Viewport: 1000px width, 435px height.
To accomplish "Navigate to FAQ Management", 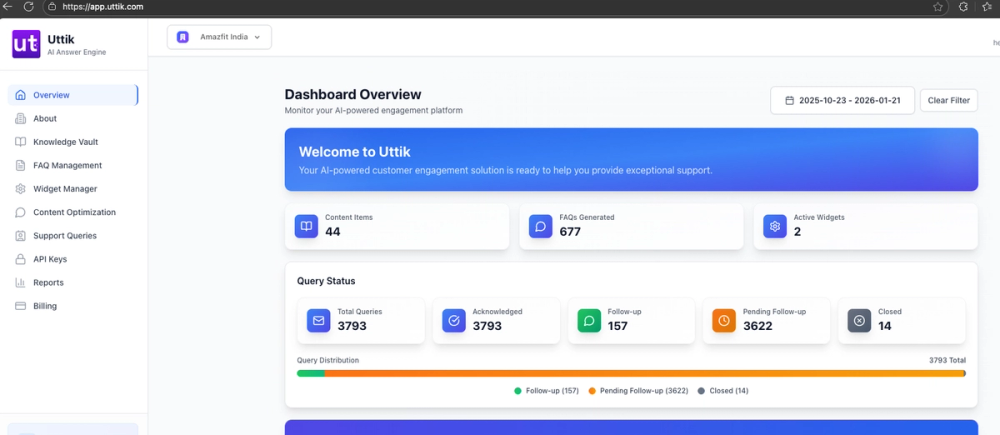I will click(73, 165).
